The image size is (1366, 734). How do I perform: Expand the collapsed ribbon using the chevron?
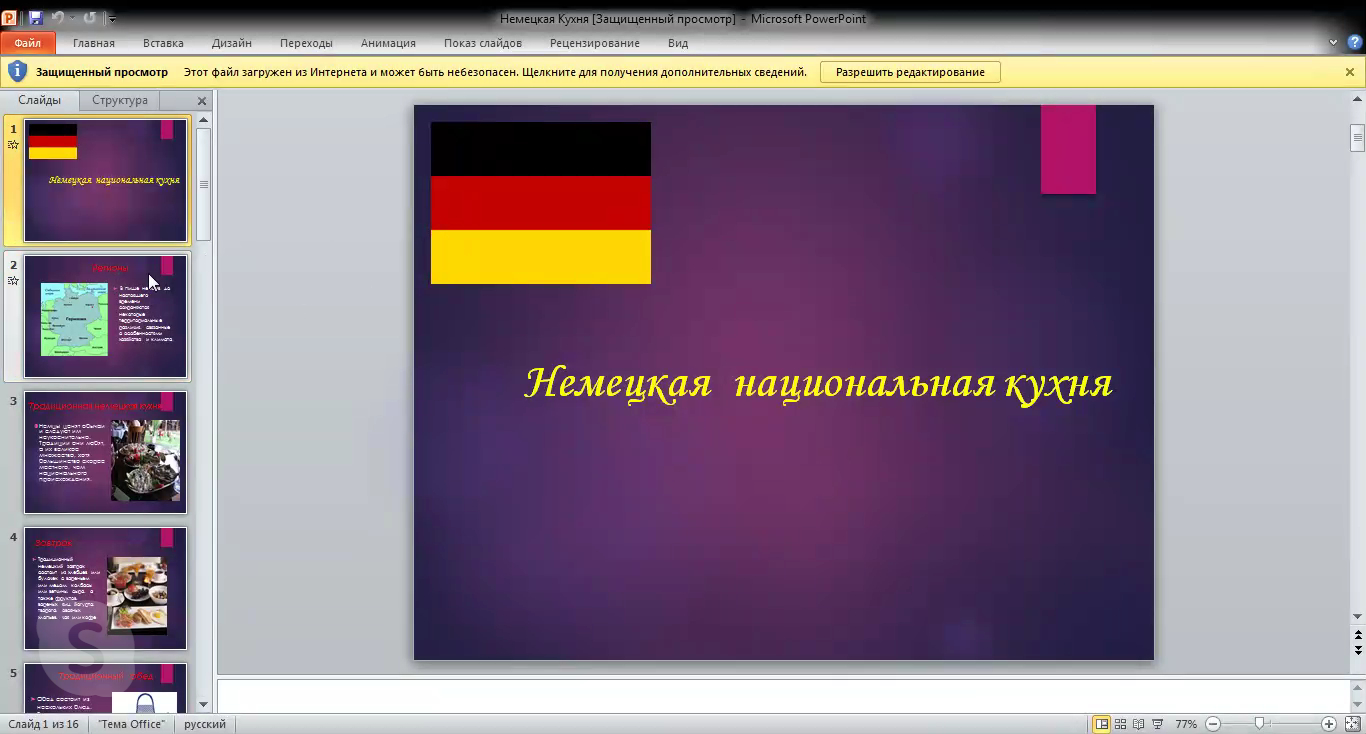click(1333, 43)
